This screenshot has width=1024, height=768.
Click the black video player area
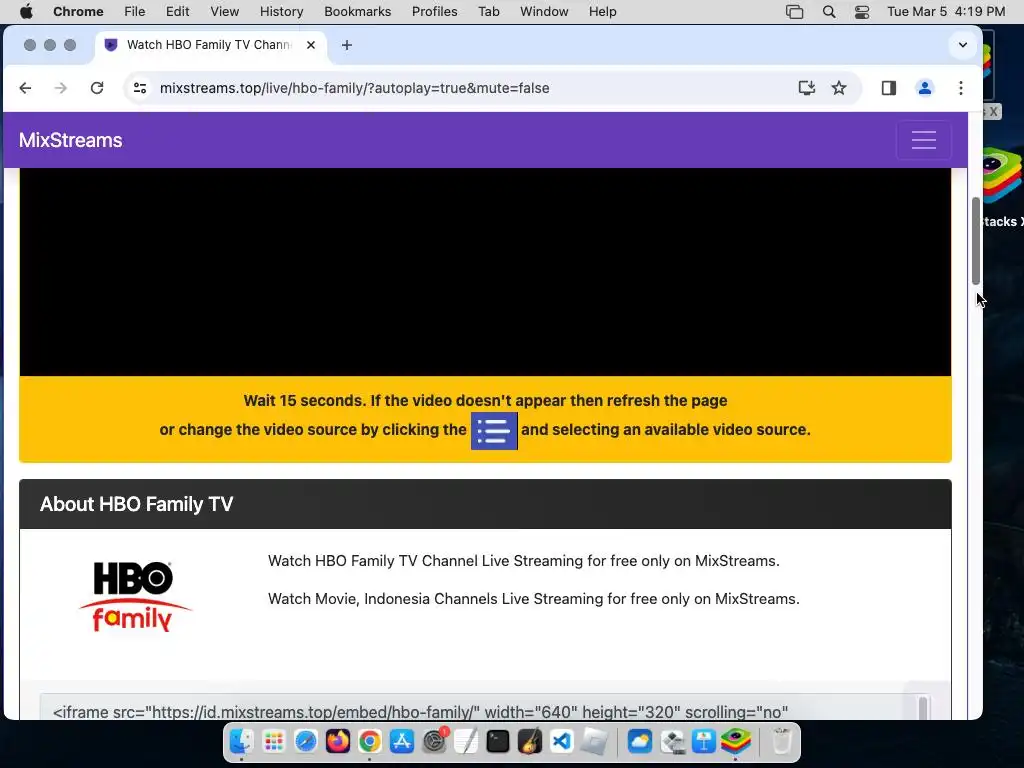coord(485,272)
